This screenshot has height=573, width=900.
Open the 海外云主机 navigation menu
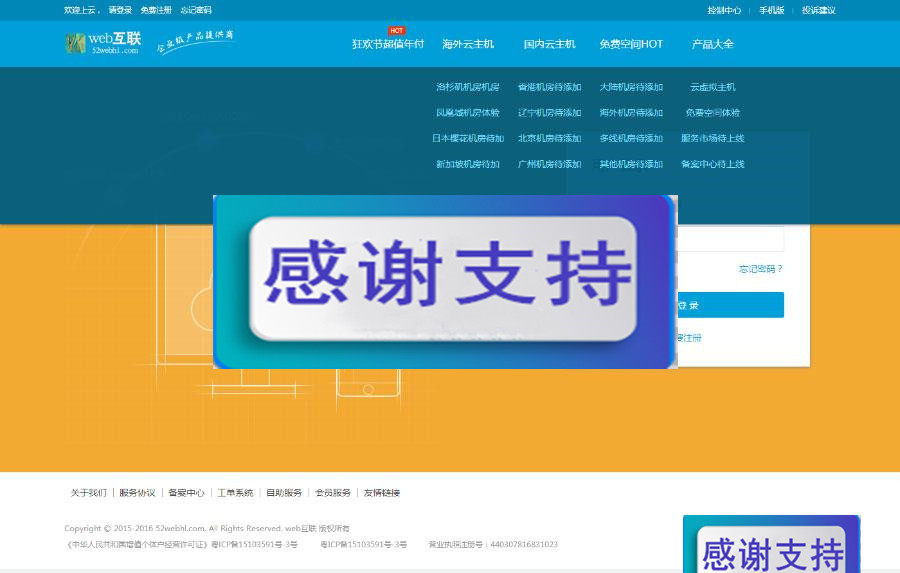(x=468, y=44)
